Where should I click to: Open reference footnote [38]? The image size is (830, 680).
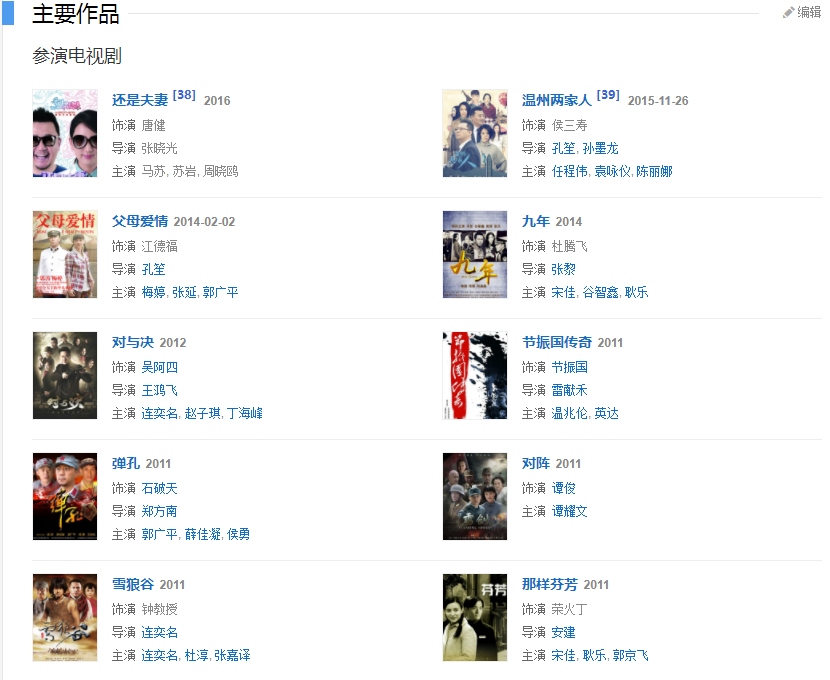pos(184,95)
